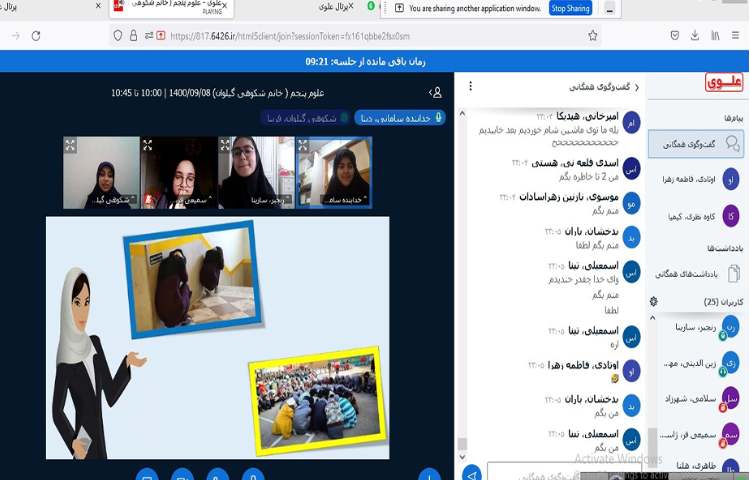Click avatar of اسدی قلعه نی message
The width and height of the screenshot is (750, 480).
(631, 169)
